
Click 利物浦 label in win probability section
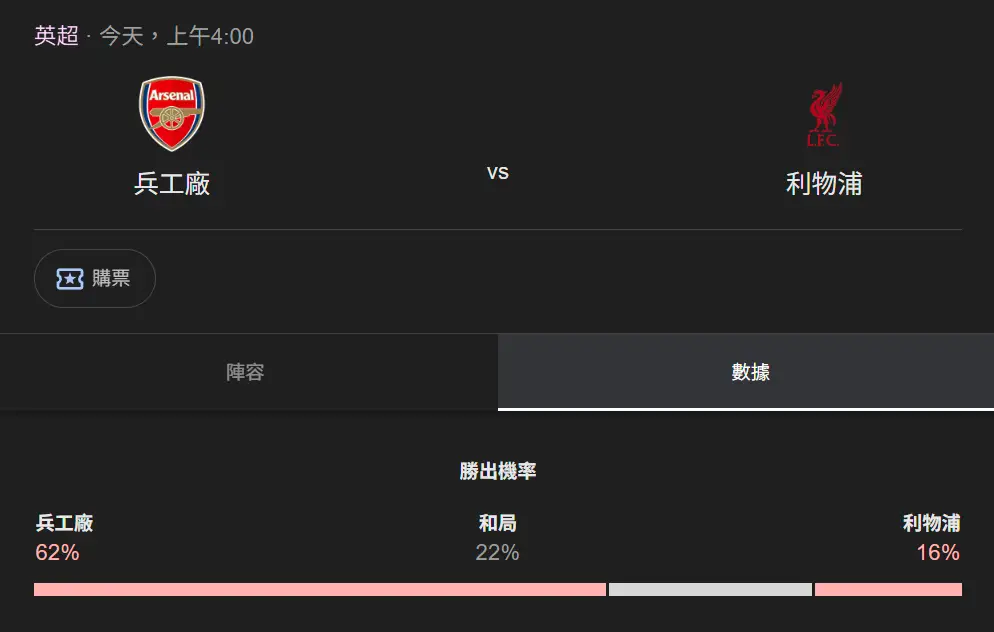pos(931,522)
